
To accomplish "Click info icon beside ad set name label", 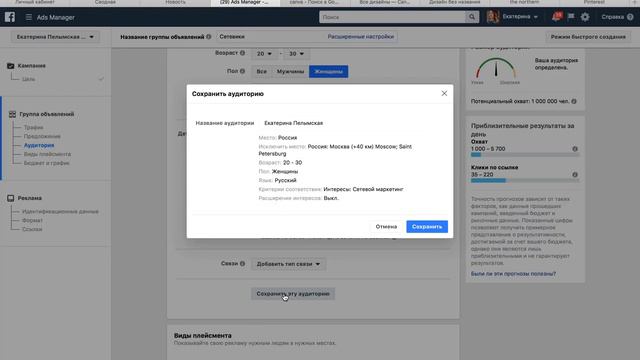I will coord(209,37).
